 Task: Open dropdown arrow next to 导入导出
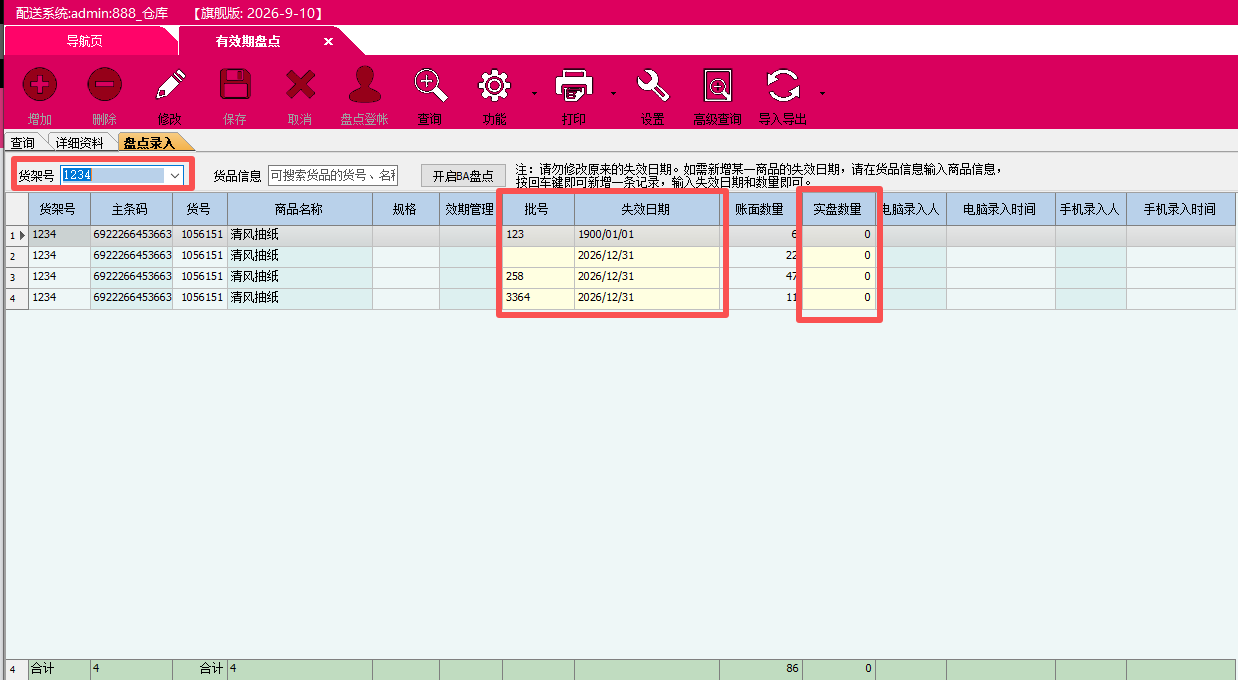coord(822,94)
